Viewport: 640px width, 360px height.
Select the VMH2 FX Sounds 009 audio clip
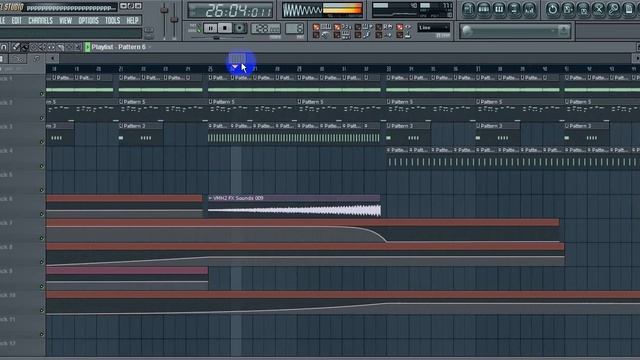[x=294, y=206]
